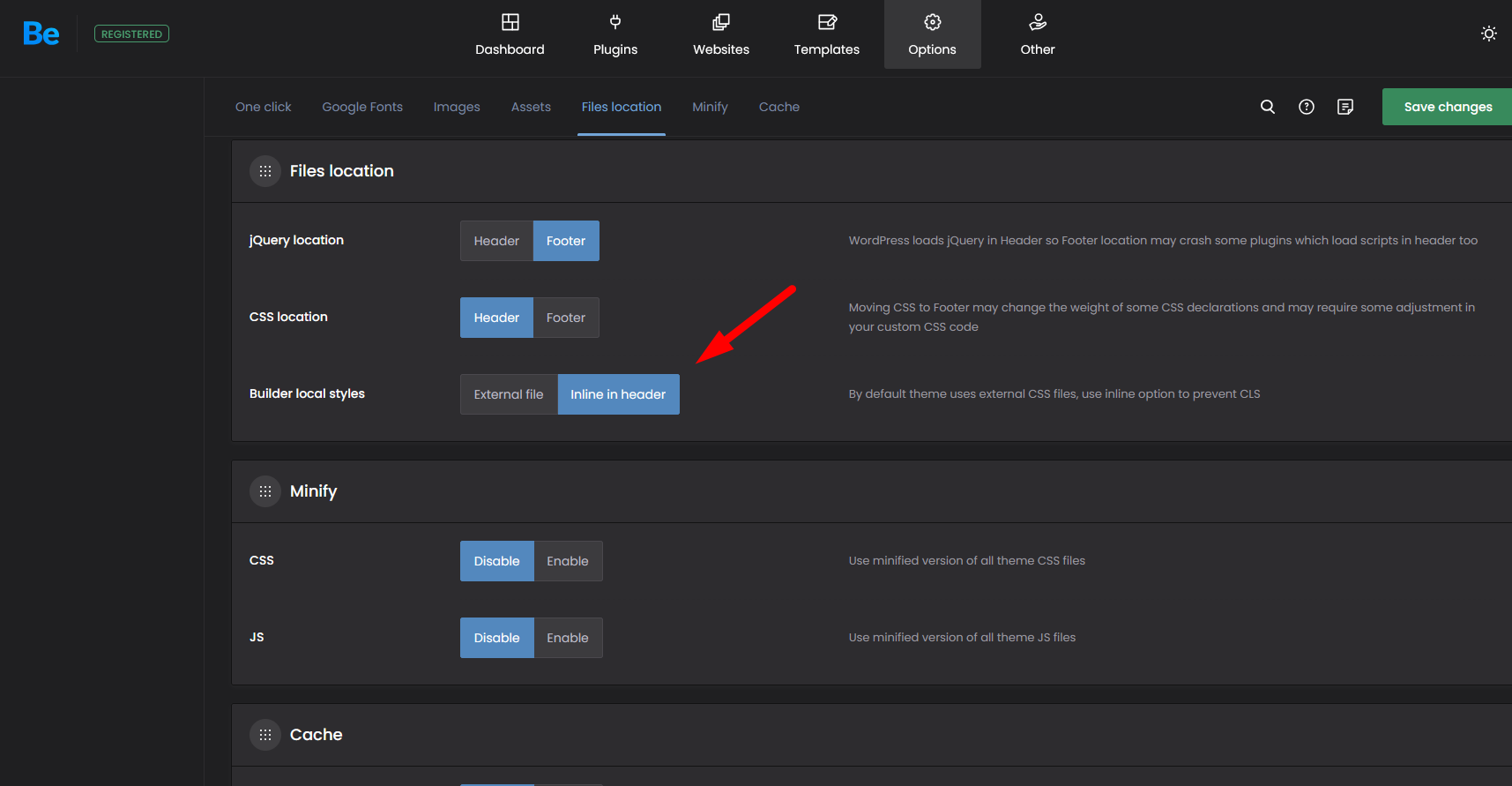Viewport: 1512px width, 786px height.
Task: Select Files location tab
Action: coord(622,107)
